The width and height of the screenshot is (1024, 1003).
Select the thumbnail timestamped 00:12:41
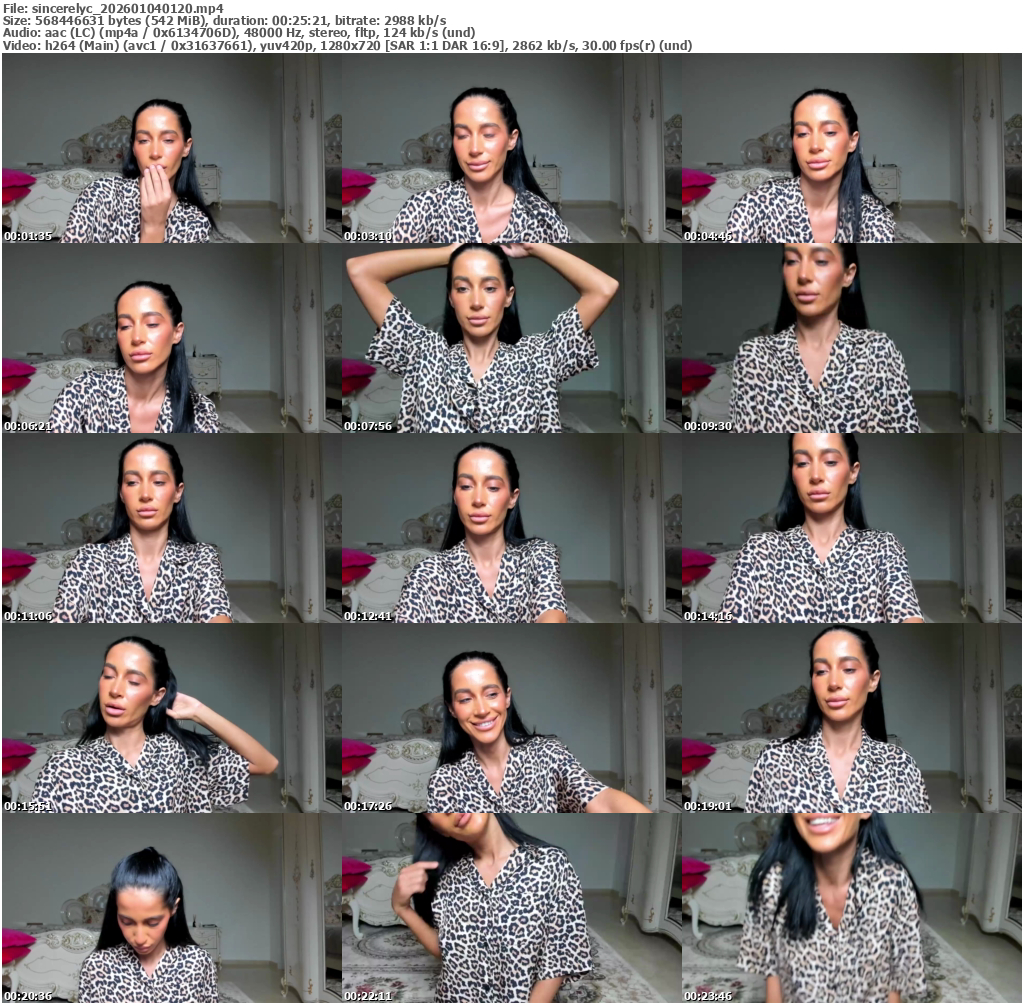(512, 528)
